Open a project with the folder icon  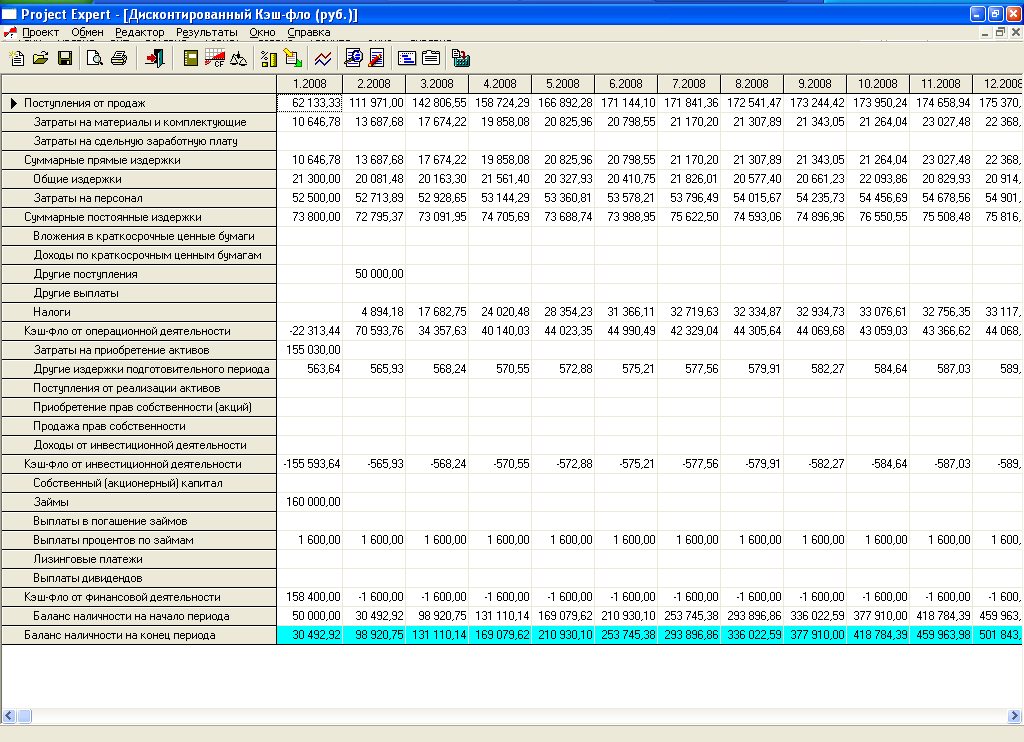click(x=40, y=58)
